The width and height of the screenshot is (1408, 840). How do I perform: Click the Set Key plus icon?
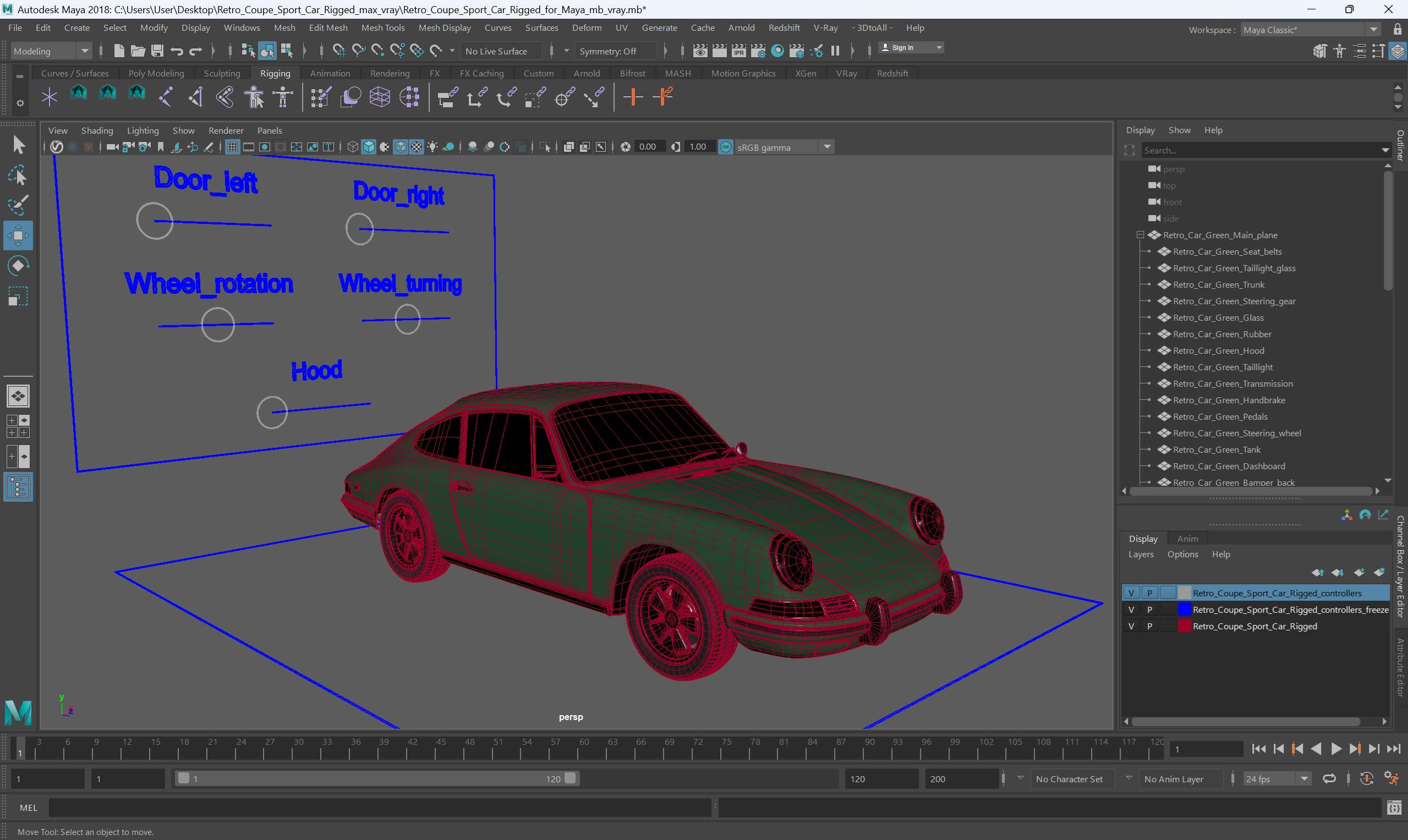632,97
